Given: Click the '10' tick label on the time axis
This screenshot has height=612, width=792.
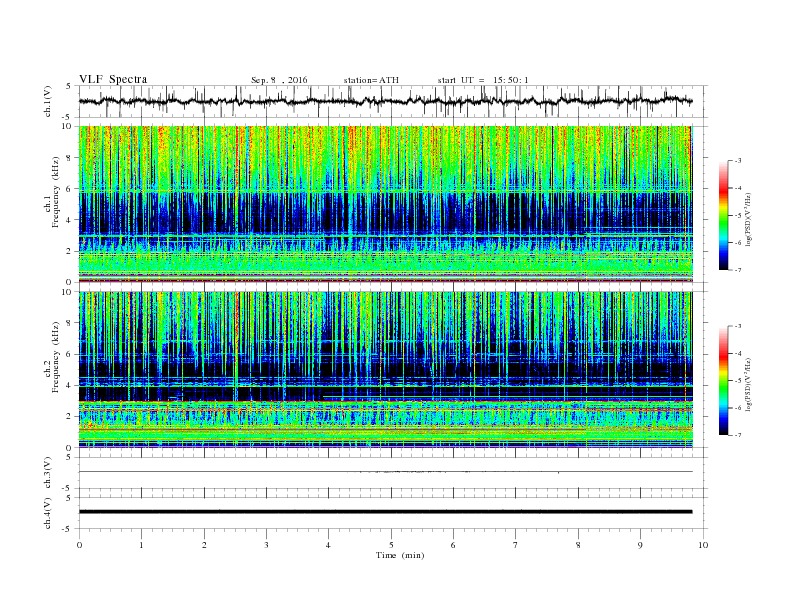Looking at the screenshot, I should coord(703,545).
